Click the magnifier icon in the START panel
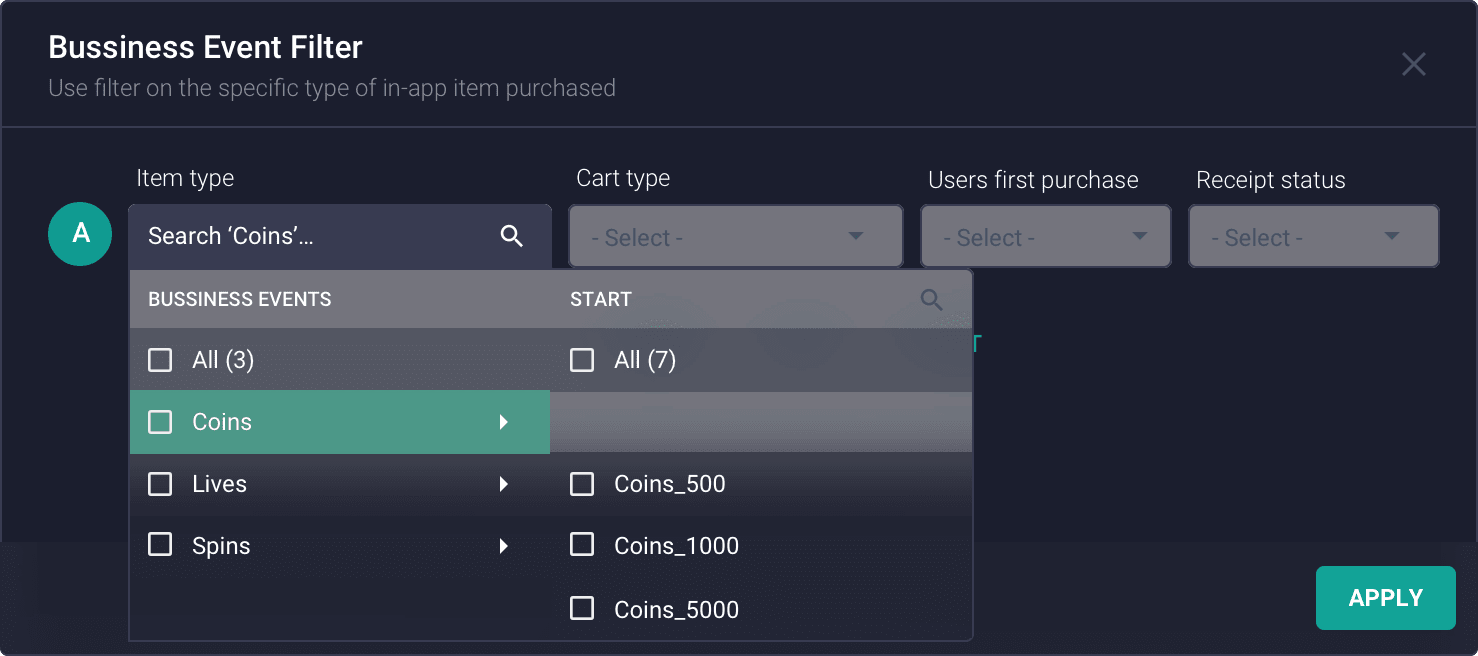 pyautogui.click(x=931, y=299)
